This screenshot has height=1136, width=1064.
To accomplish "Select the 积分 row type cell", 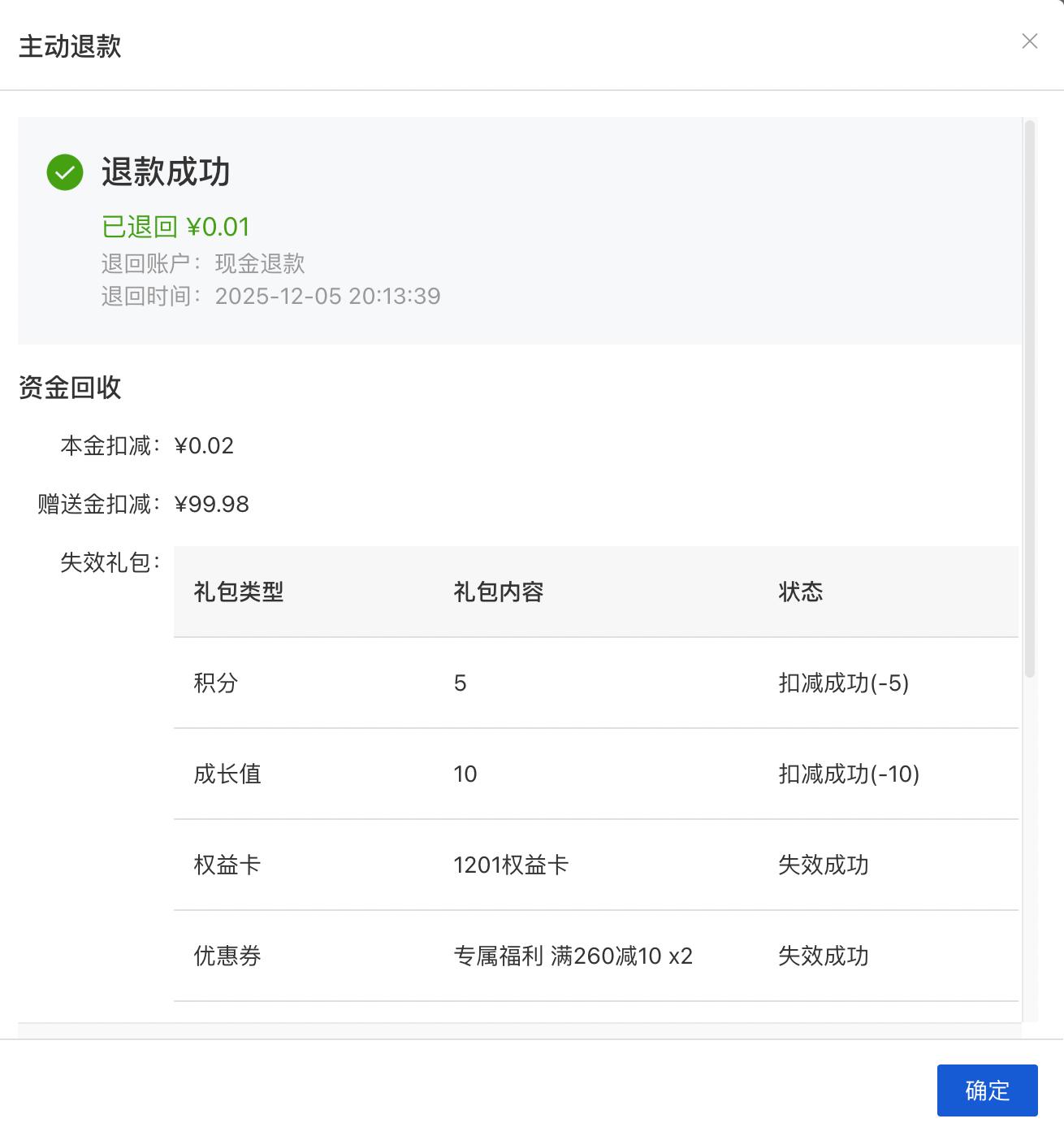I will point(216,683).
